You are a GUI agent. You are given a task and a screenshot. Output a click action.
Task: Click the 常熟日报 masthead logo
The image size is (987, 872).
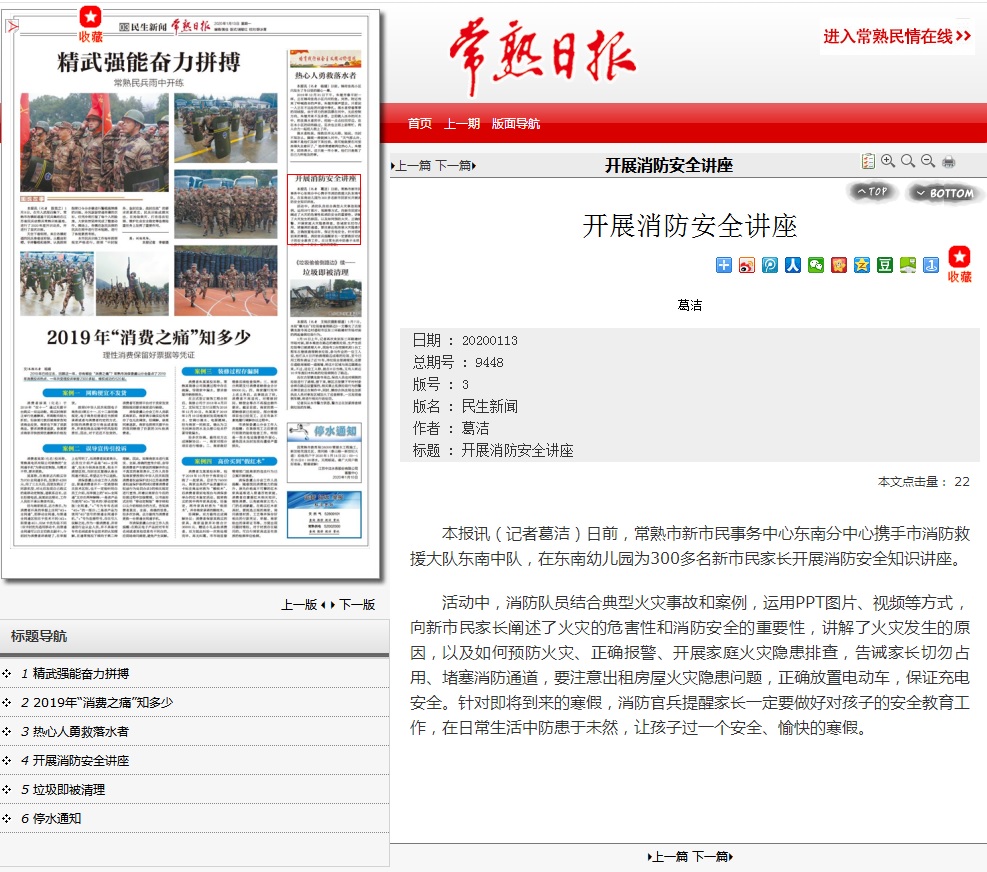[542, 55]
